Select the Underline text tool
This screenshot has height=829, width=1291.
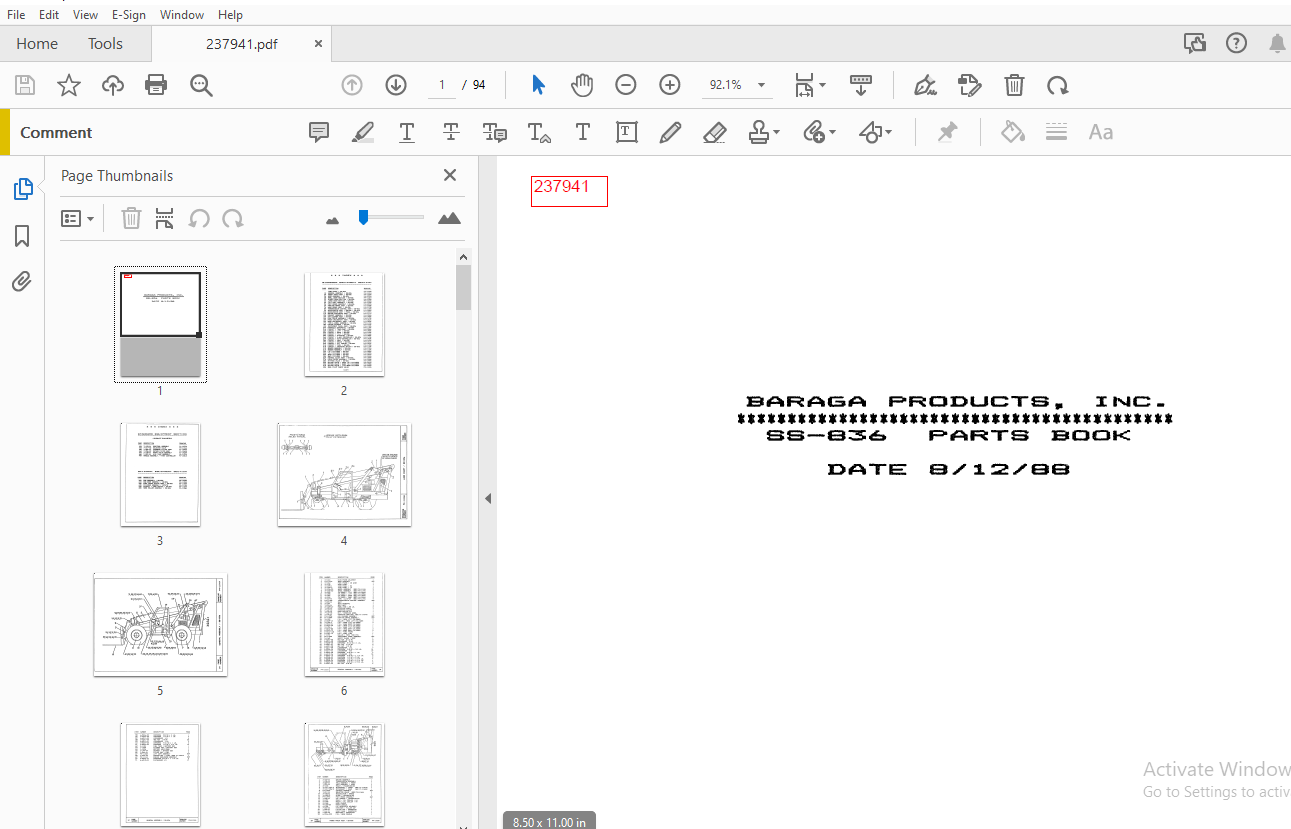pos(407,132)
